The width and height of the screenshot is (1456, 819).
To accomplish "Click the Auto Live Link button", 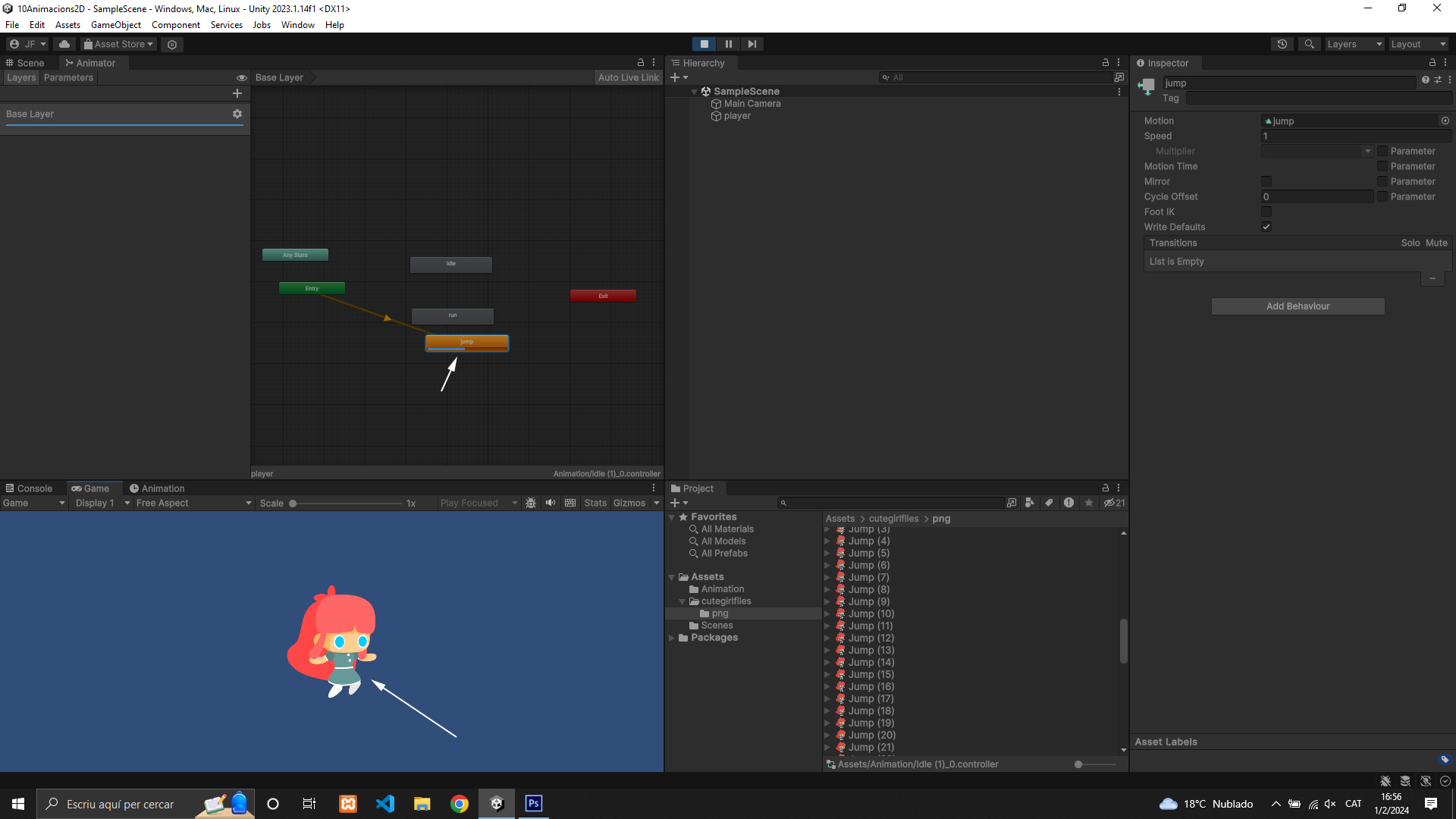I will [628, 77].
